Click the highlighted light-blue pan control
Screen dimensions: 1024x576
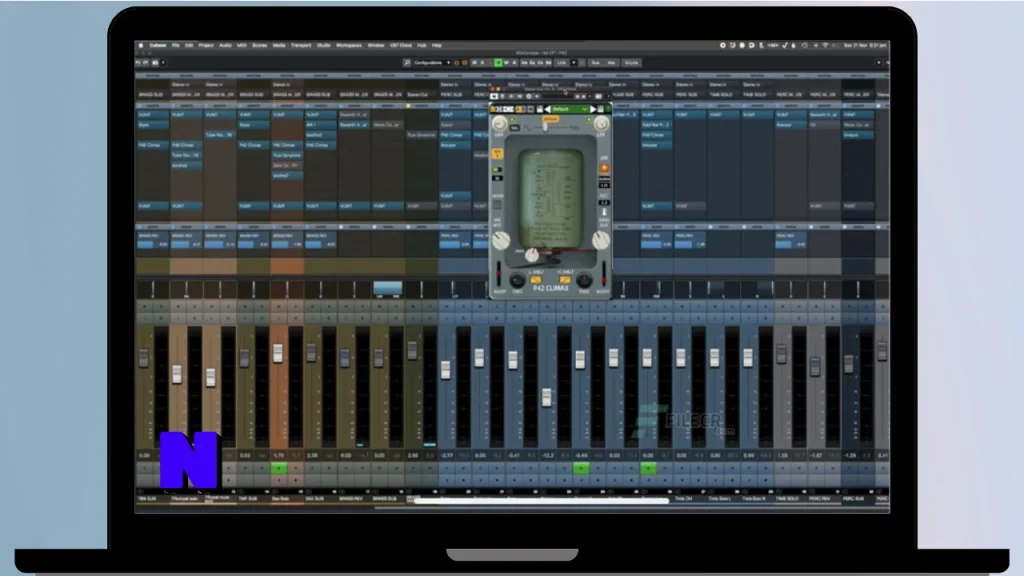387,288
